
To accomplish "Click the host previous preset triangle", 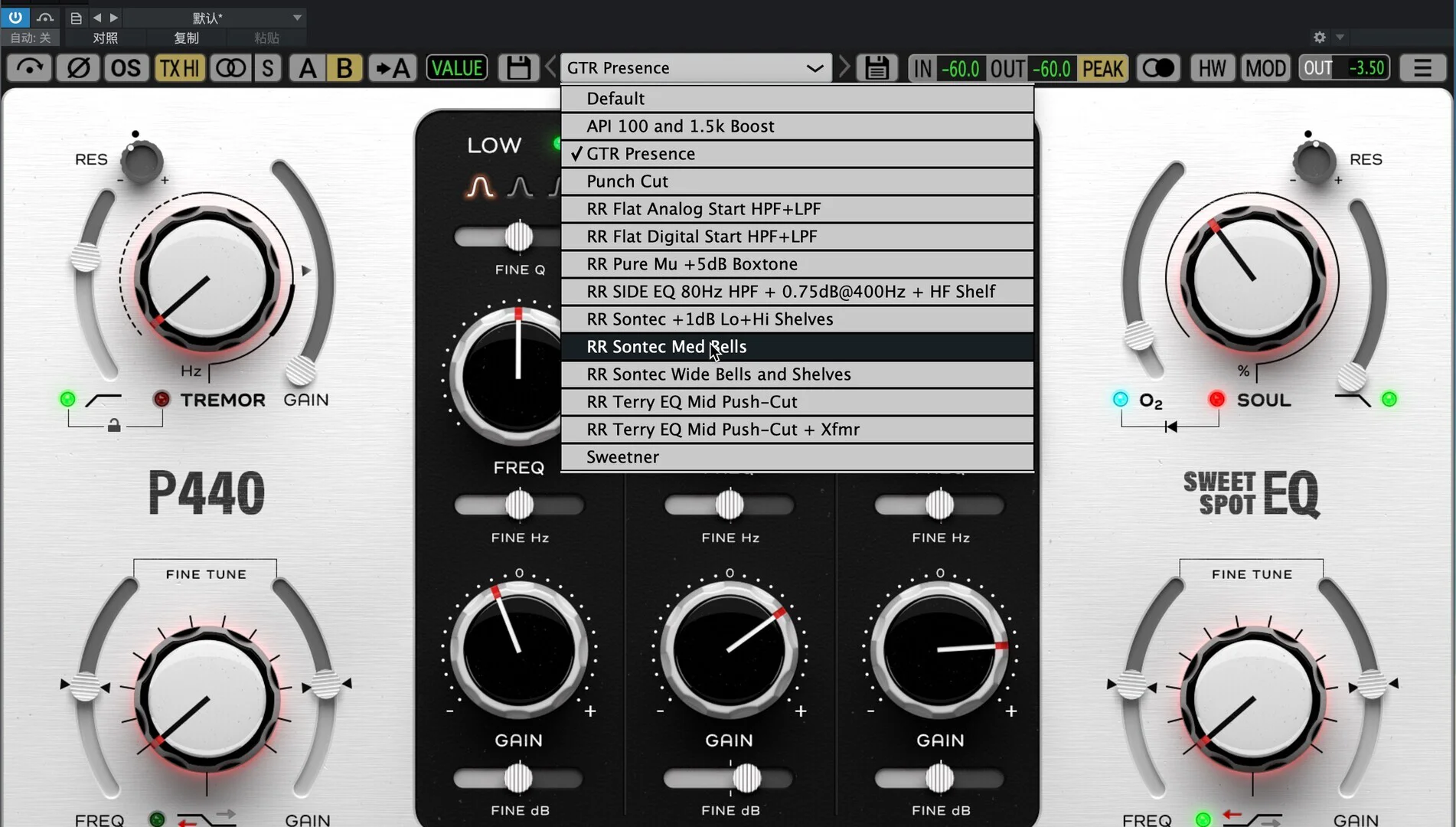I will tap(97, 17).
